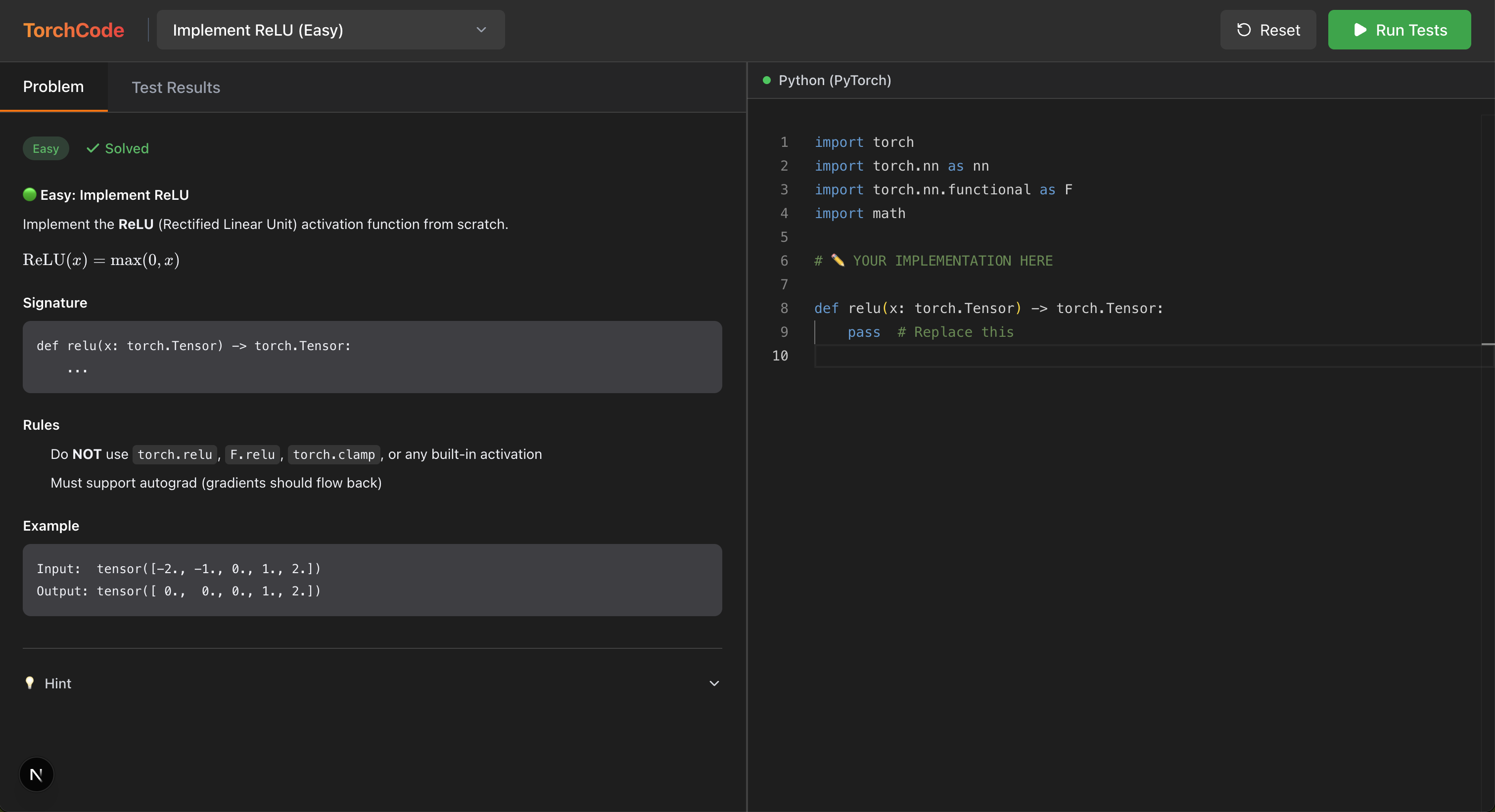Viewport: 1495px width, 812px height.
Task: Open the Implement ReLU (Easy) problem dropdown
Action: tap(331, 30)
